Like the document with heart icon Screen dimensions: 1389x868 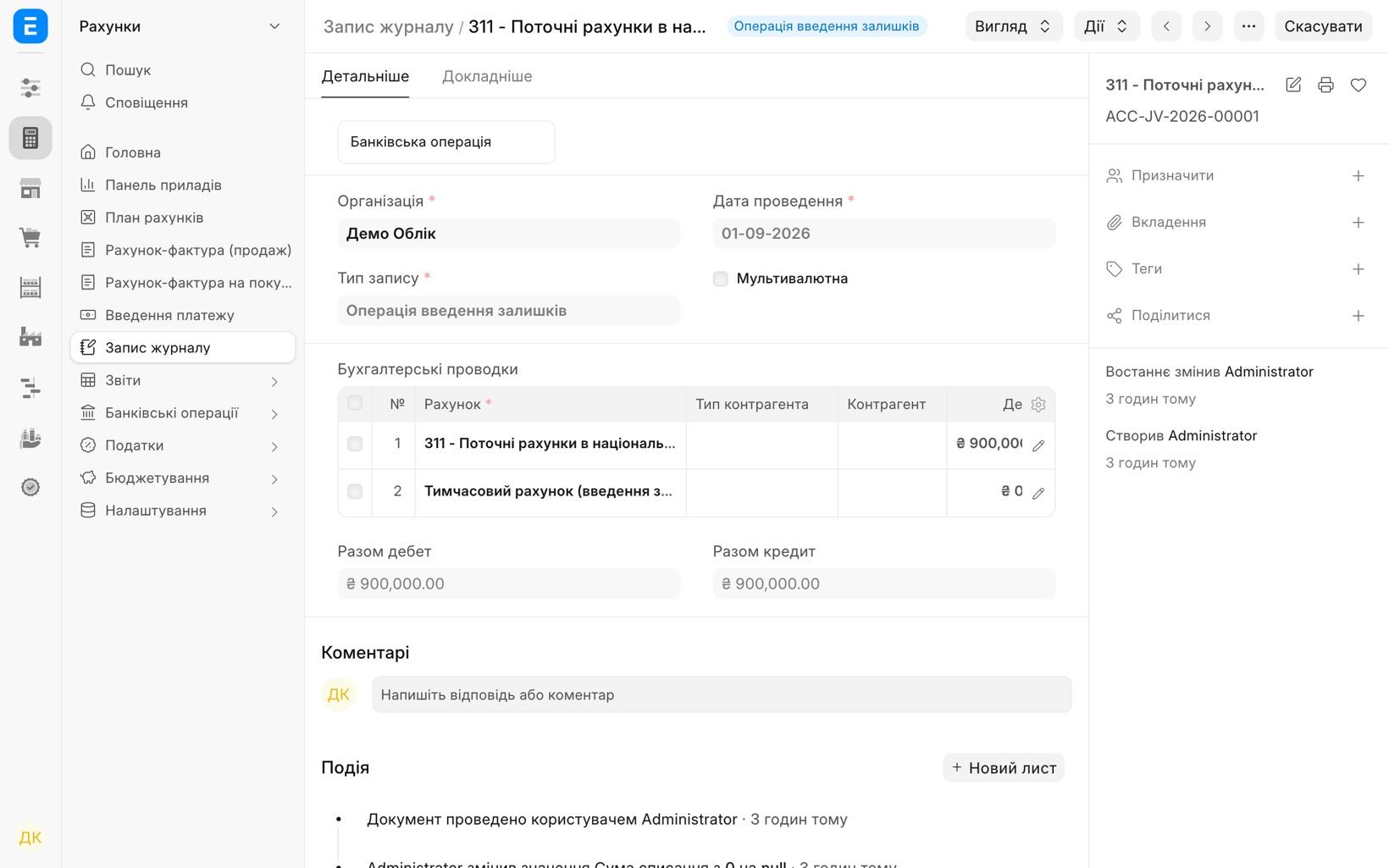[1359, 85]
